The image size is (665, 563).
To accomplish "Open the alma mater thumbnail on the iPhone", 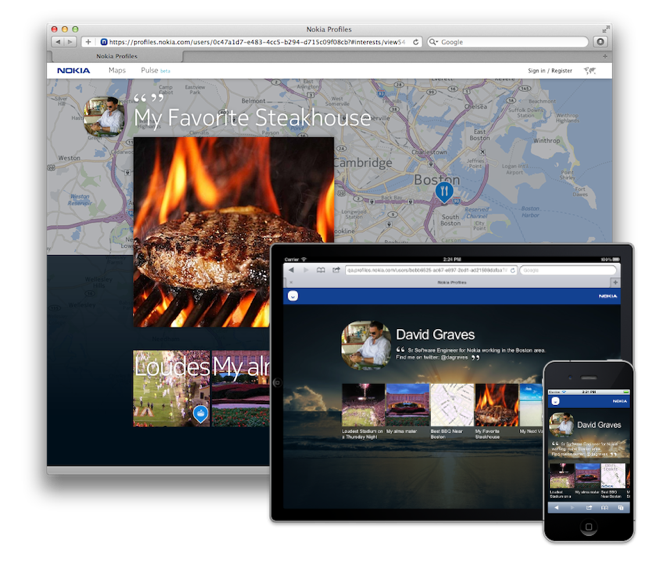I will pyautogui.click(x=587, y=476).
